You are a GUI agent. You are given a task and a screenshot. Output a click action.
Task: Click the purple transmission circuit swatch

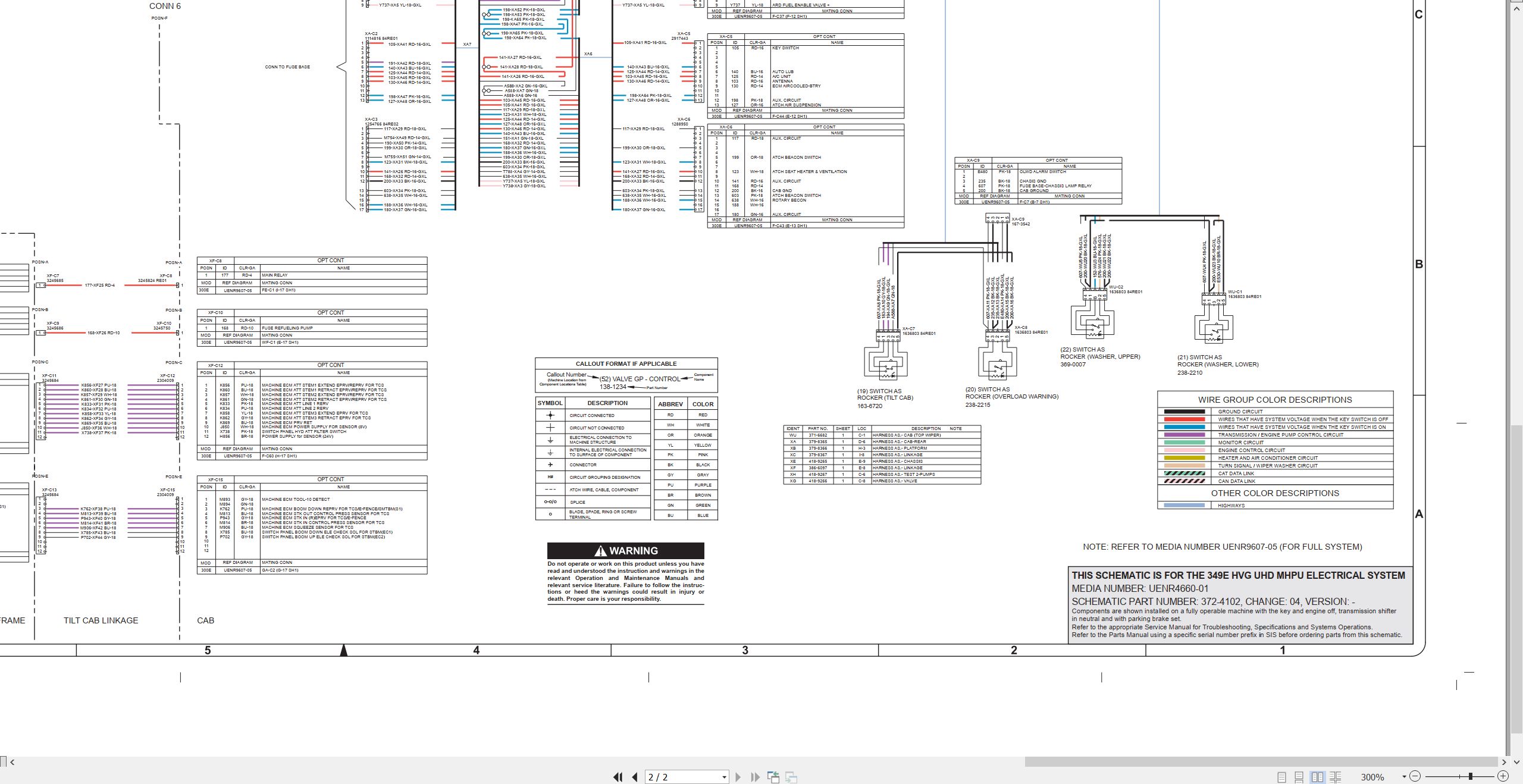pos(1184,435)
